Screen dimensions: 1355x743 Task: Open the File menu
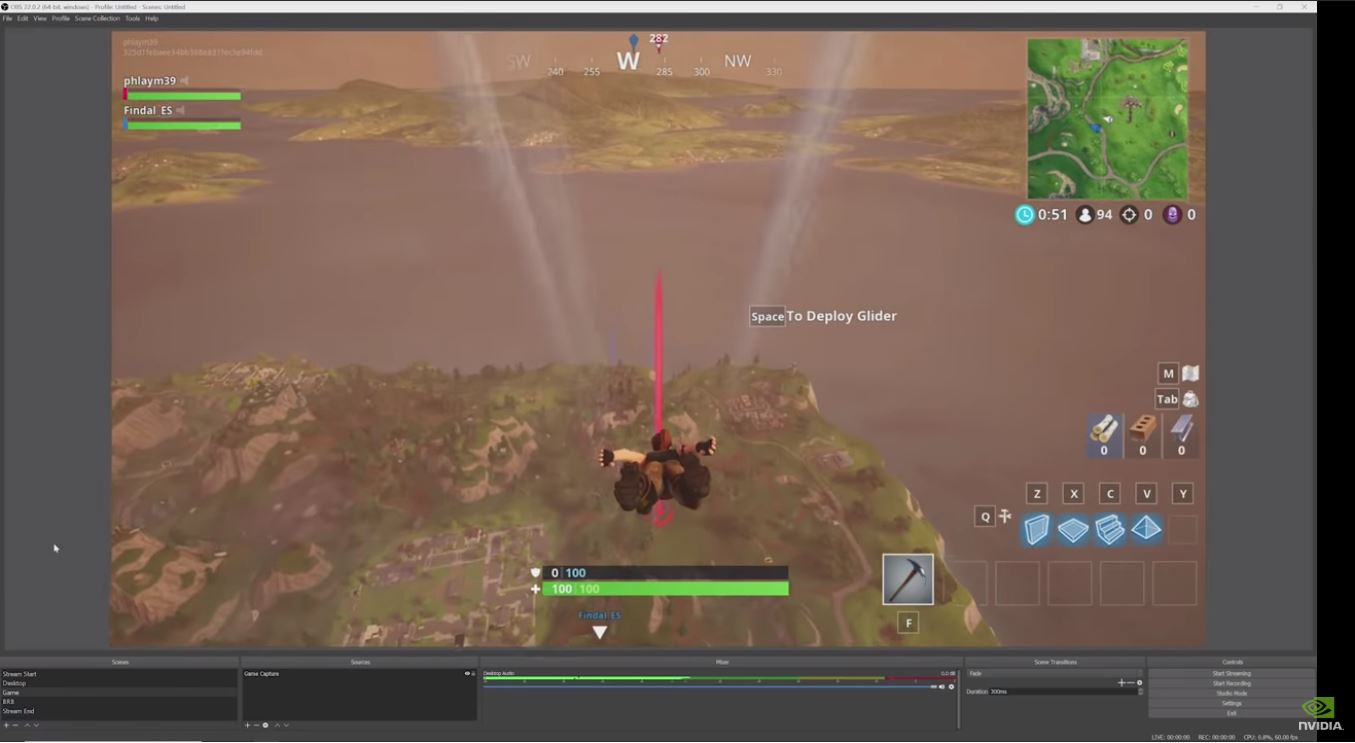(x=7, y=18)
